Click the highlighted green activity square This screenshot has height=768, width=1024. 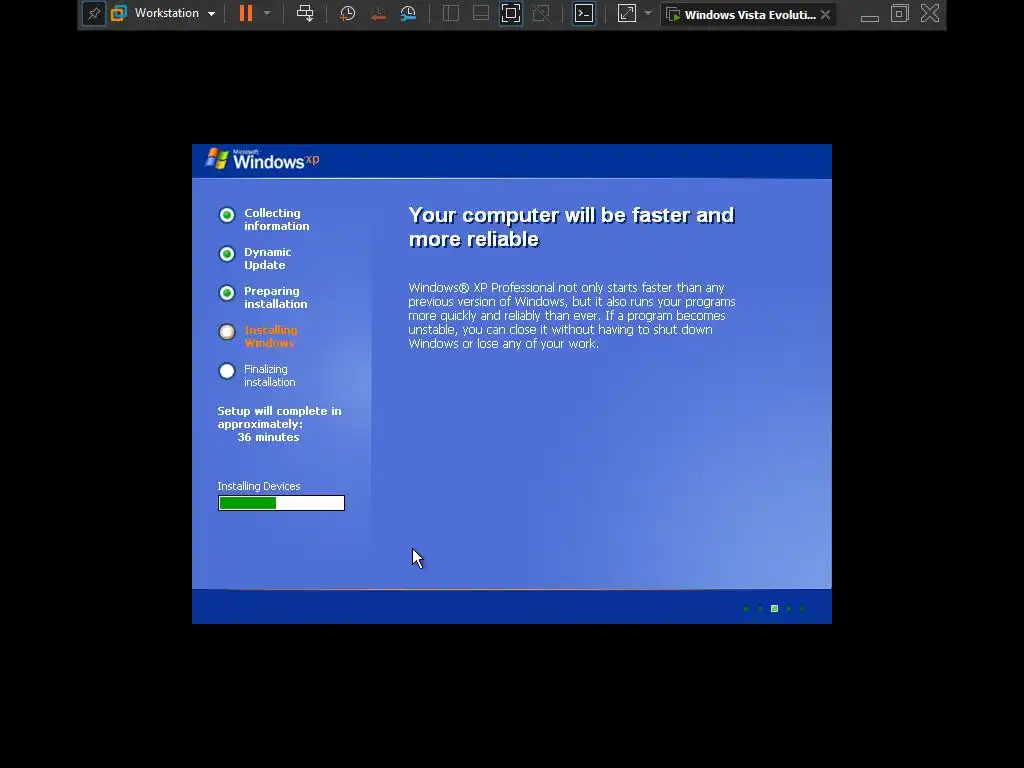(x=775, y=609)
